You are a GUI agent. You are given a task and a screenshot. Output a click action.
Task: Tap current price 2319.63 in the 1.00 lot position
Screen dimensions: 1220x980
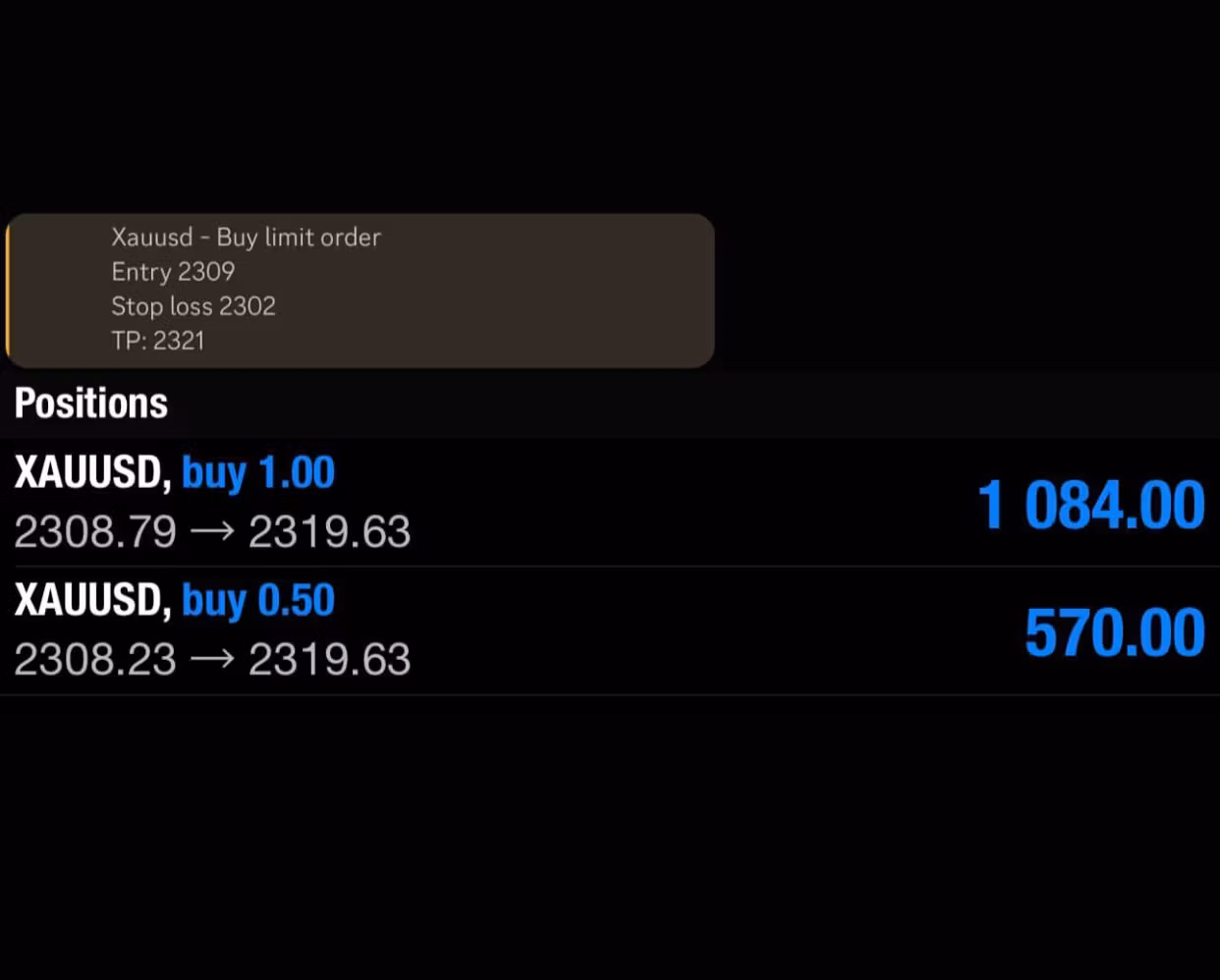329,532
